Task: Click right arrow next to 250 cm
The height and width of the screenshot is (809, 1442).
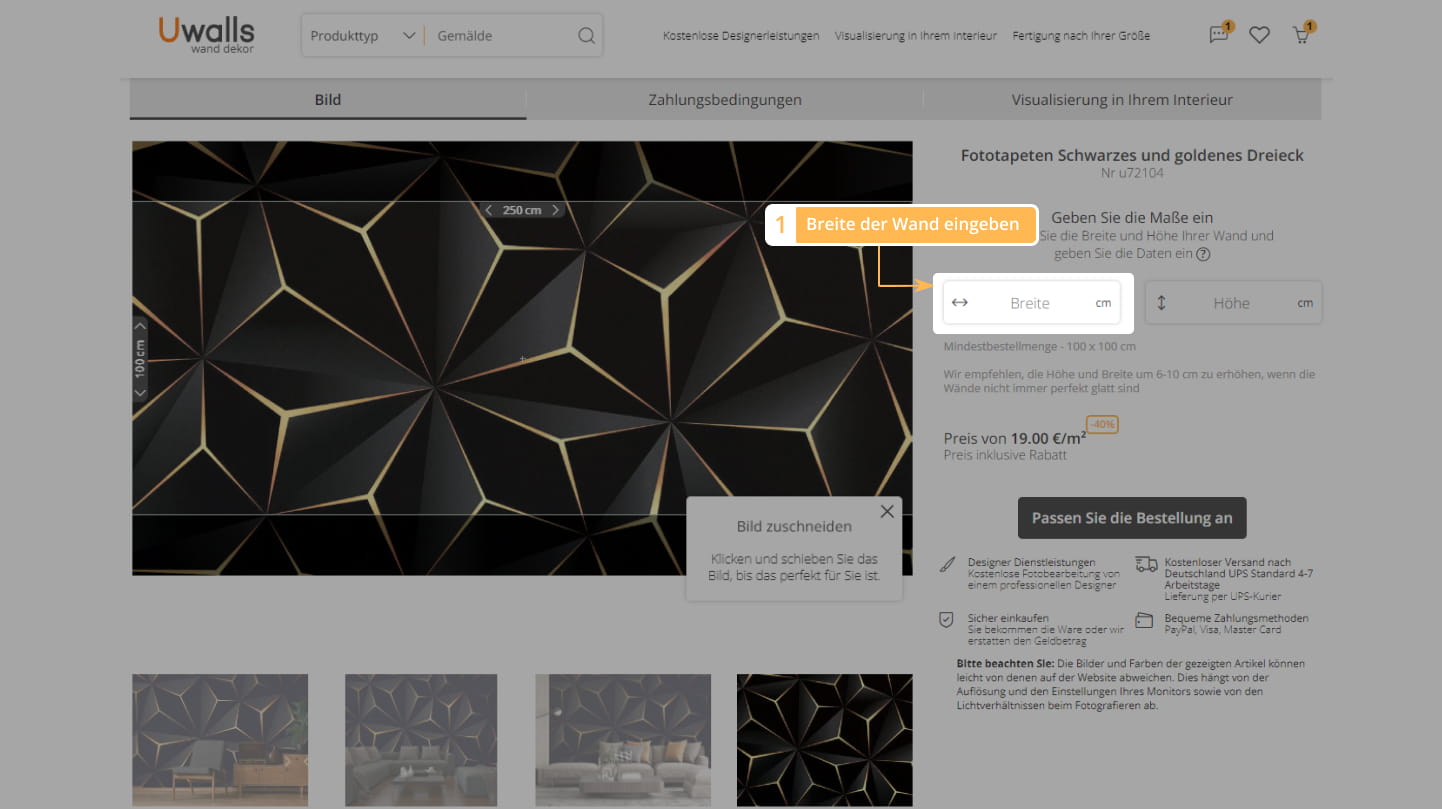Action: tap(556, 210)
